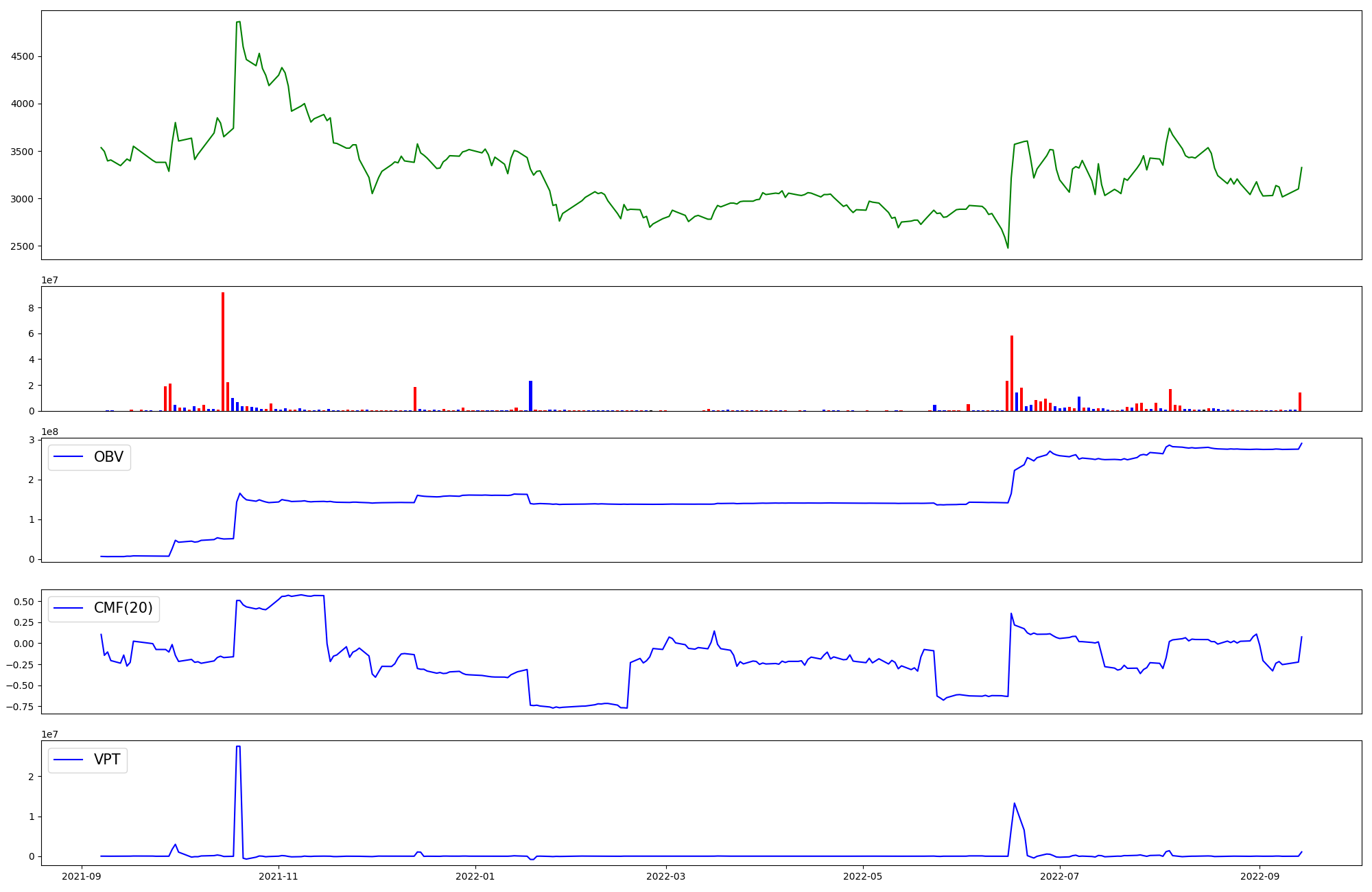Click the OBV legend label
This screenshot has width=1372, height=892.
[x=108, y=457]
